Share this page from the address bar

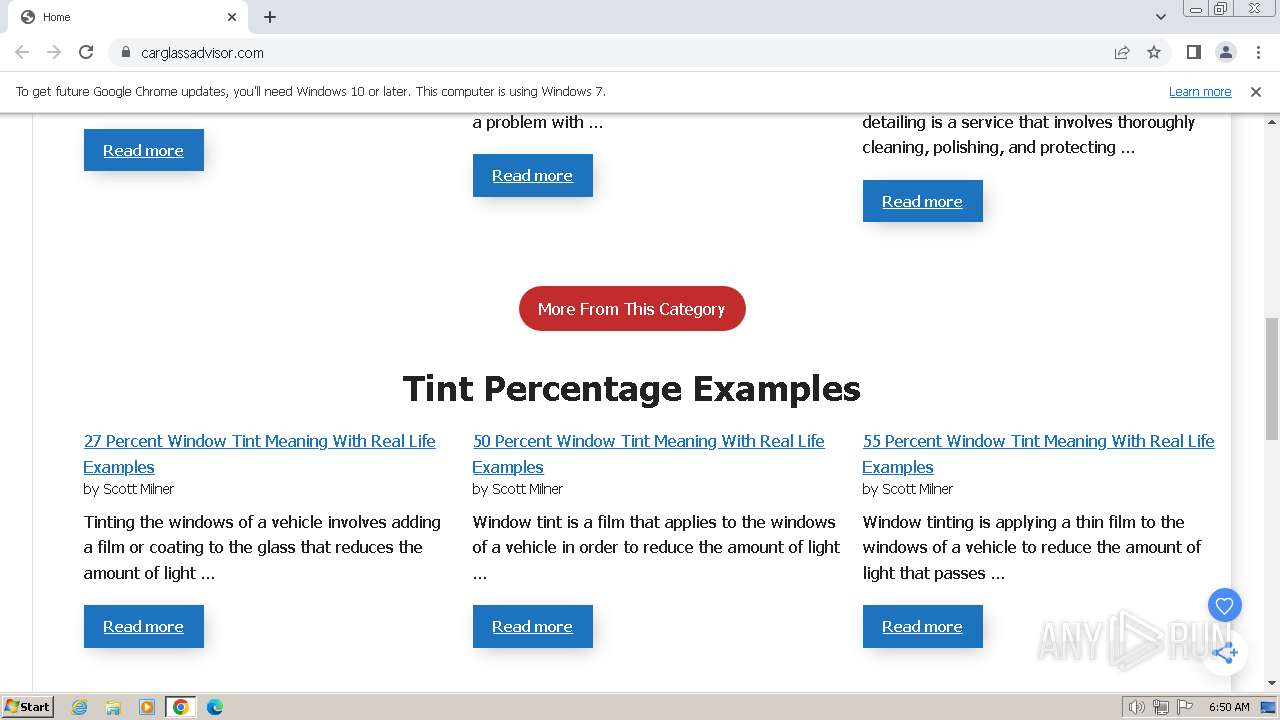(1122, 52)
